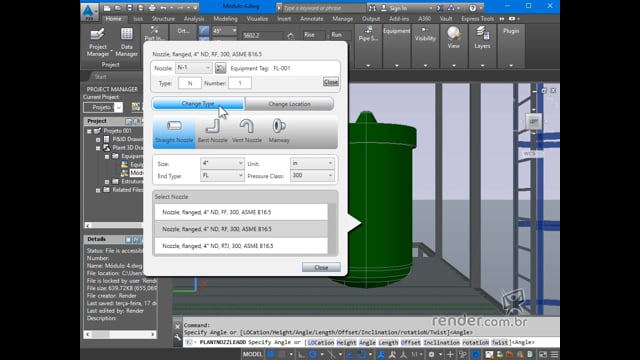Open the 45° angle dropdown in ribbon
This screenshot has width=640, height=360.
pyautogui.click(x=234, y=31)
